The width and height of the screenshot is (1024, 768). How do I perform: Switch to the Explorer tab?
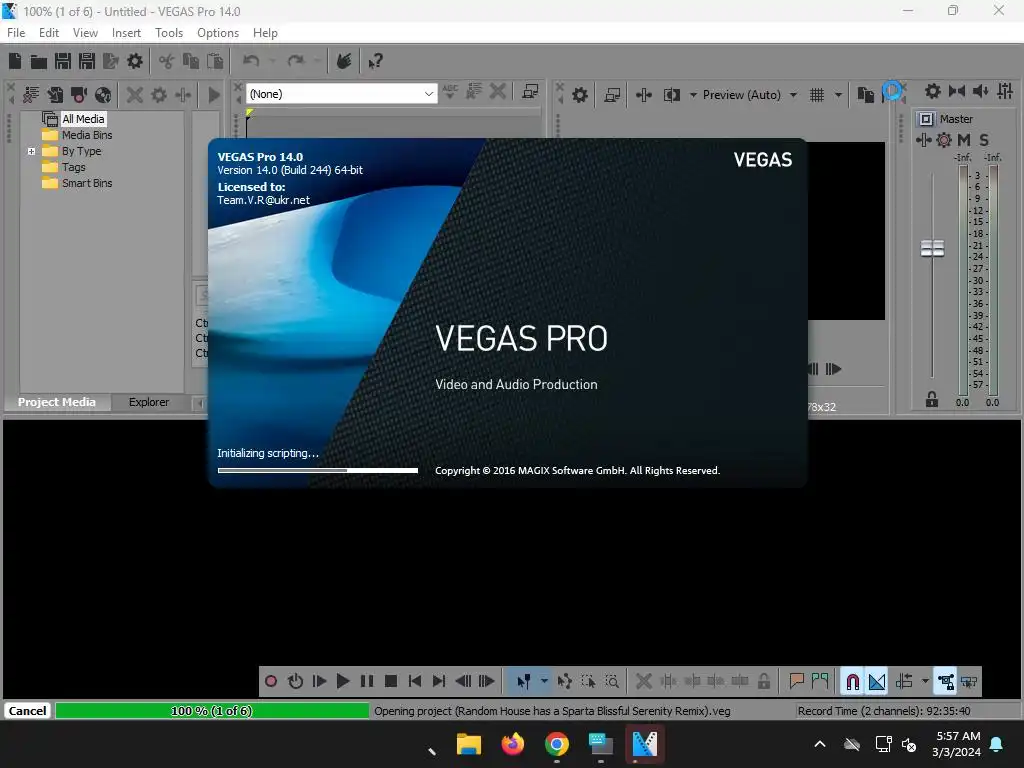pyautogui.click(x=149, y=402)
